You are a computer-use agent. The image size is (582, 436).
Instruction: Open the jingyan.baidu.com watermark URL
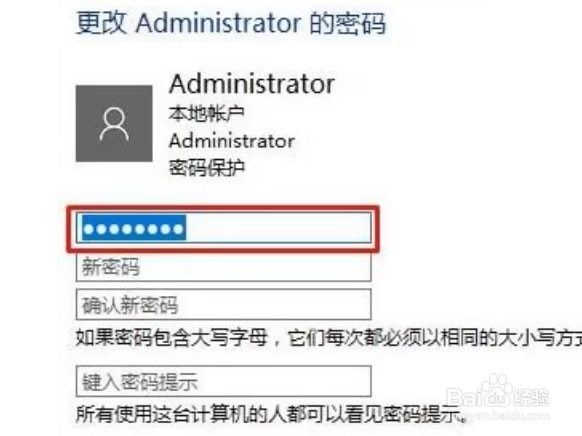(507, 414)
